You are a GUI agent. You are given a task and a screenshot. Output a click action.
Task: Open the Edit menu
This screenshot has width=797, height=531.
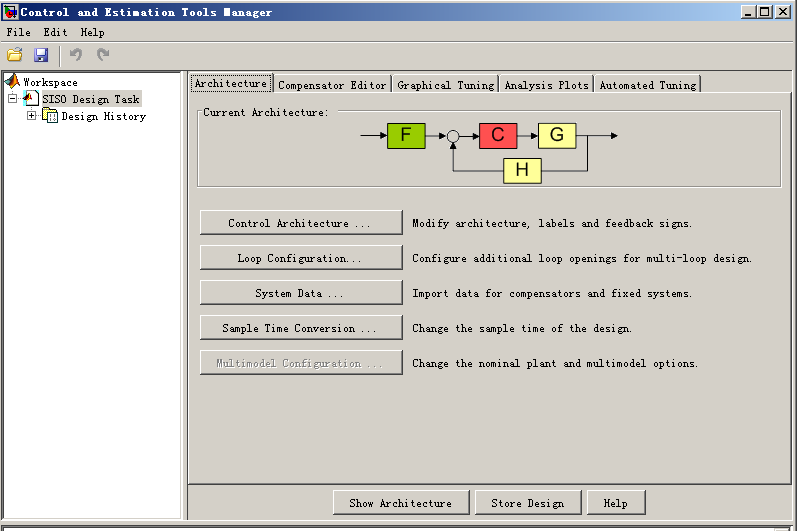pyautogui.click(x=55, y=33)
